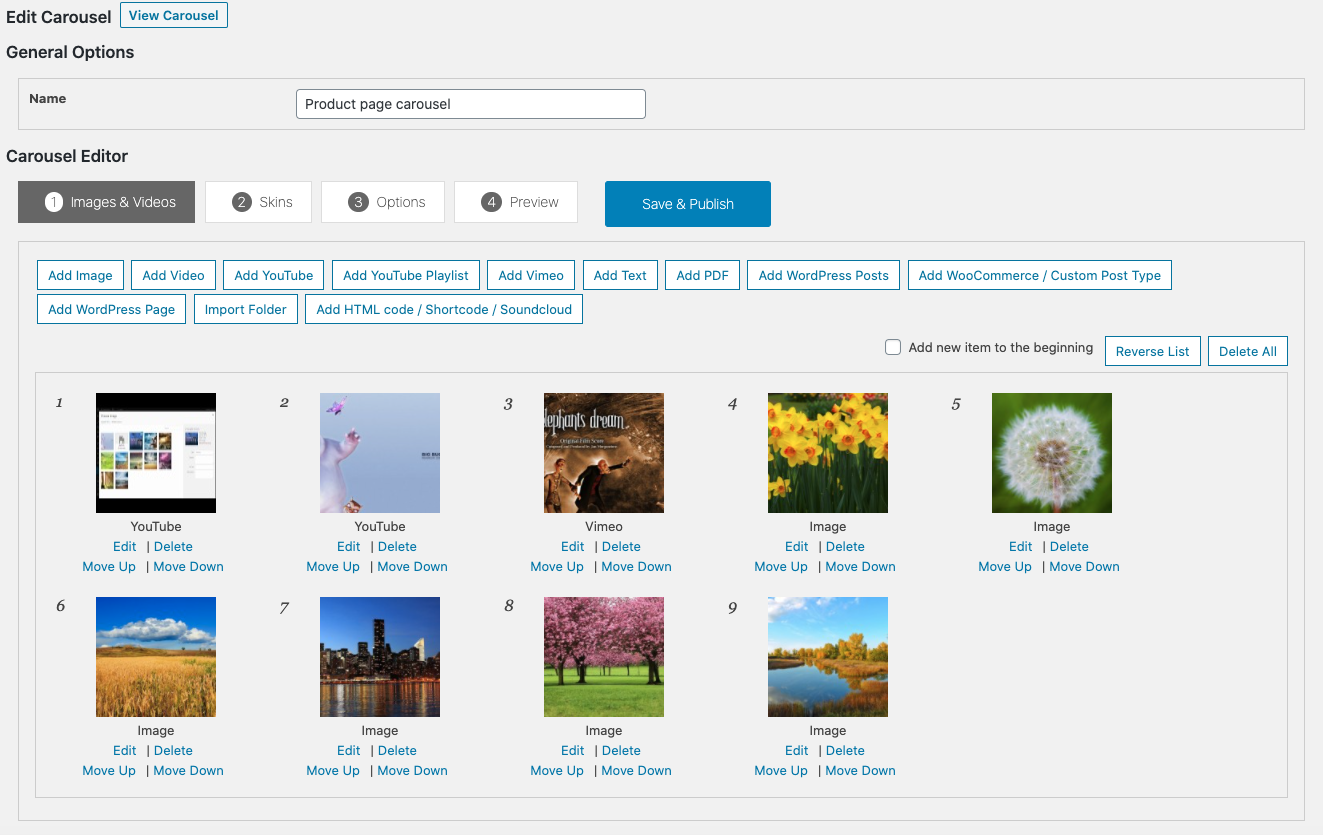Click the cherry blossom trees thumbnail
Viewport: 1323px width, 835px height.
click(603, 657)
